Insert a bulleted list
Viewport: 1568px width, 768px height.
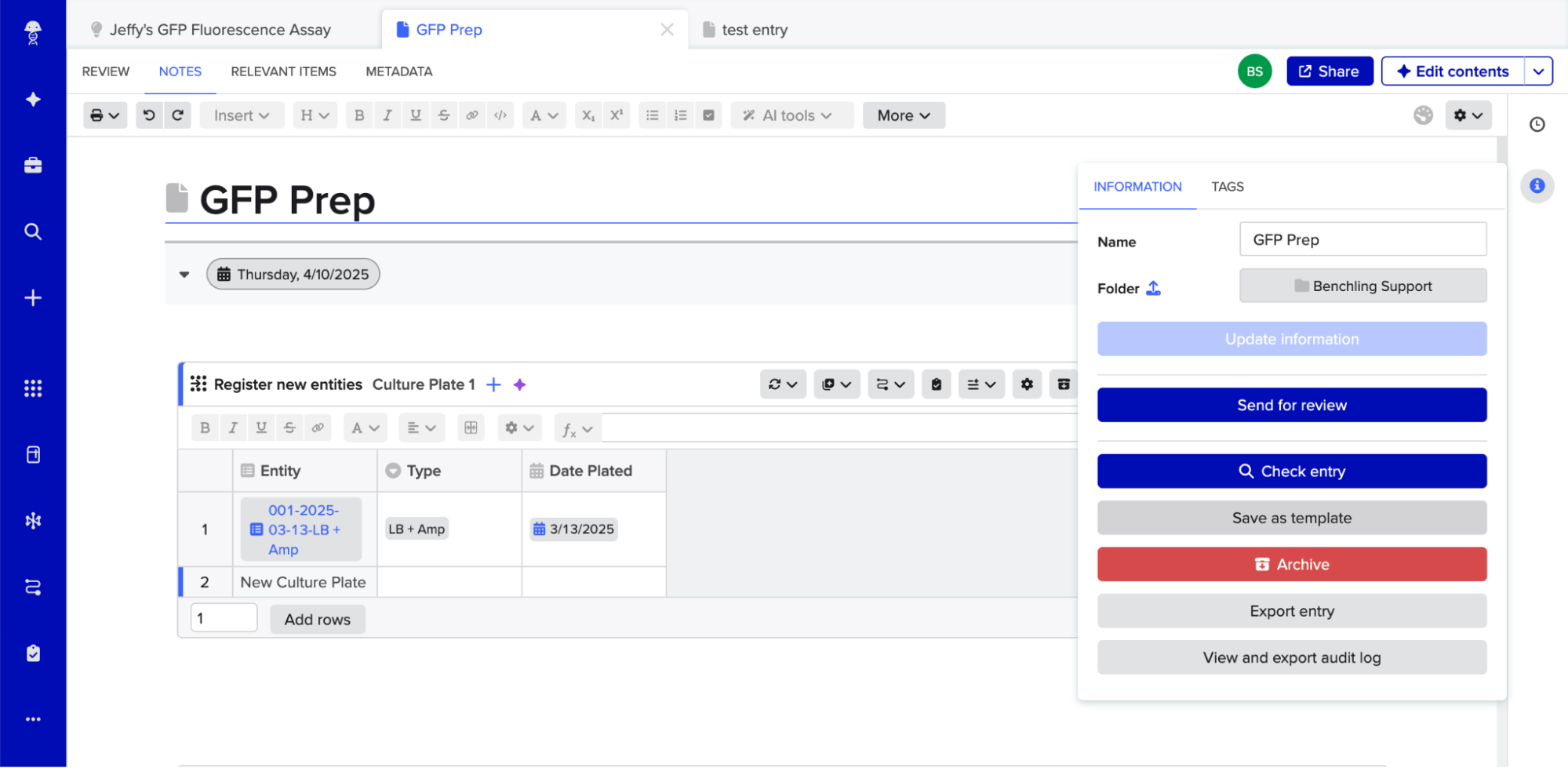(652, 115)
